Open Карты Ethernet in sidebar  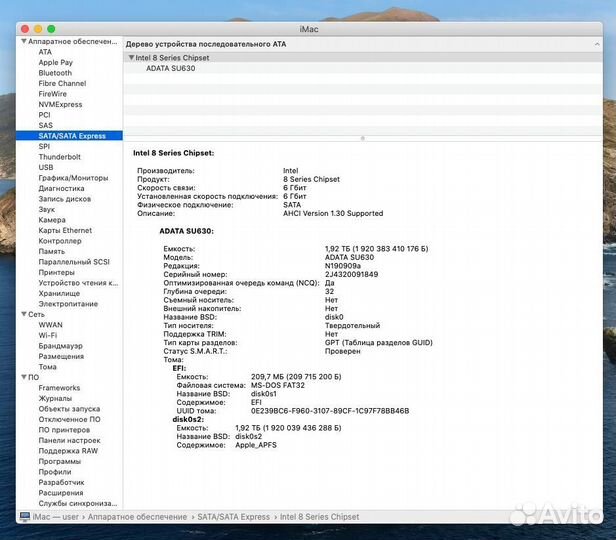65,230
